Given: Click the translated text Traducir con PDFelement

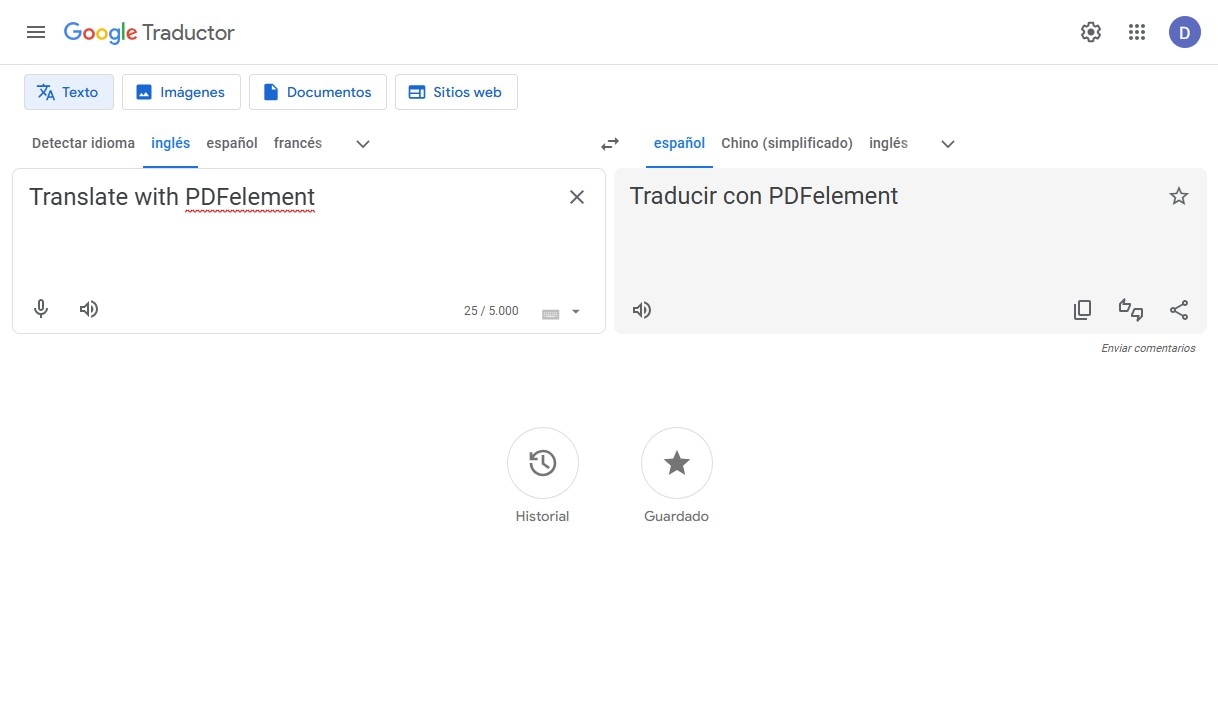Looking at the screenshot, I should 764,196.
